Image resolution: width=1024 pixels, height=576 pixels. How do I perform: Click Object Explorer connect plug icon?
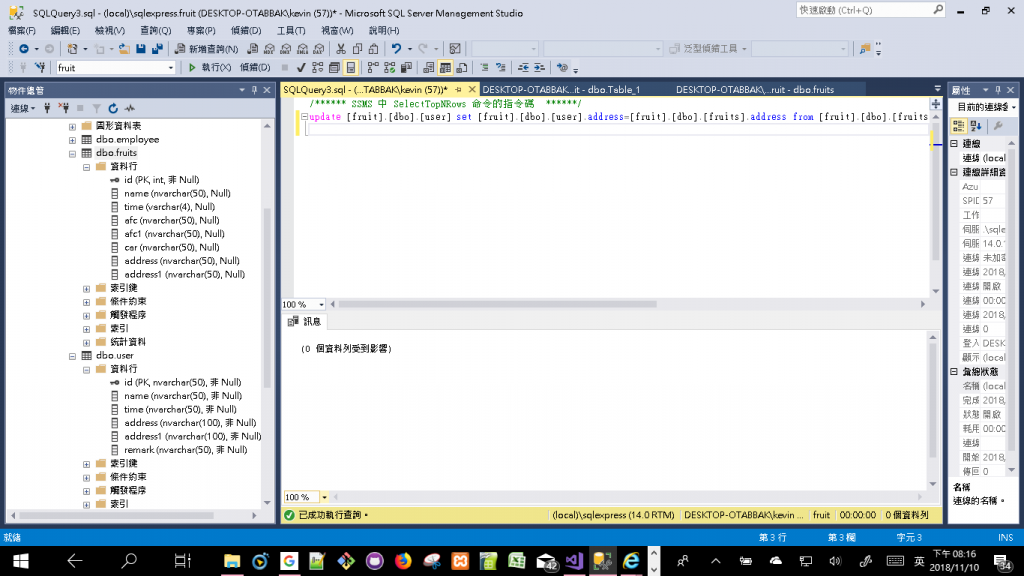(x=47, y=108)
